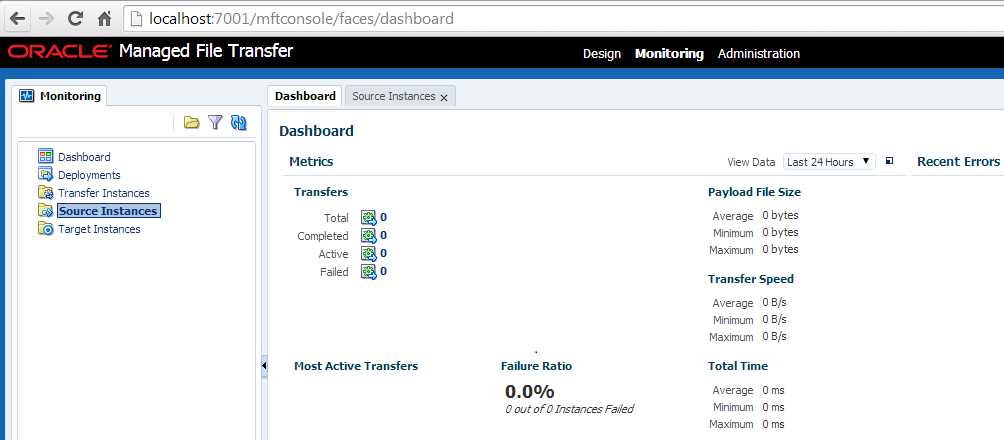Viewport: 1004px width, 440px height.
Task: Open the Administration menu
Action: 759,54
